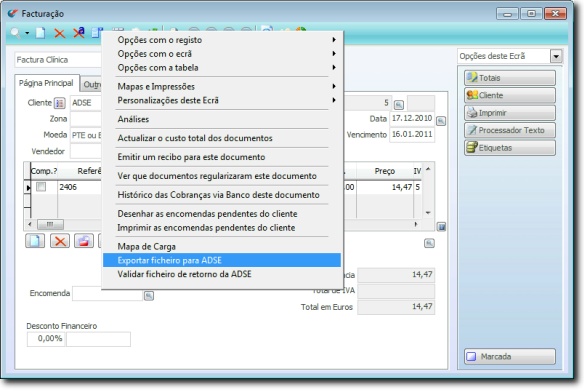This screenshot has width=584, height=391.
Task: Click the Encomenda lookup icon
Action: pyautogui.click(x=149, y=296)
